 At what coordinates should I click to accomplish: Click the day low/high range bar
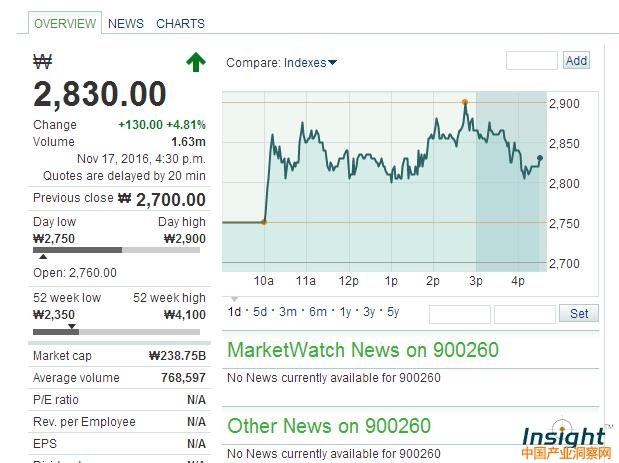(119, 249)
